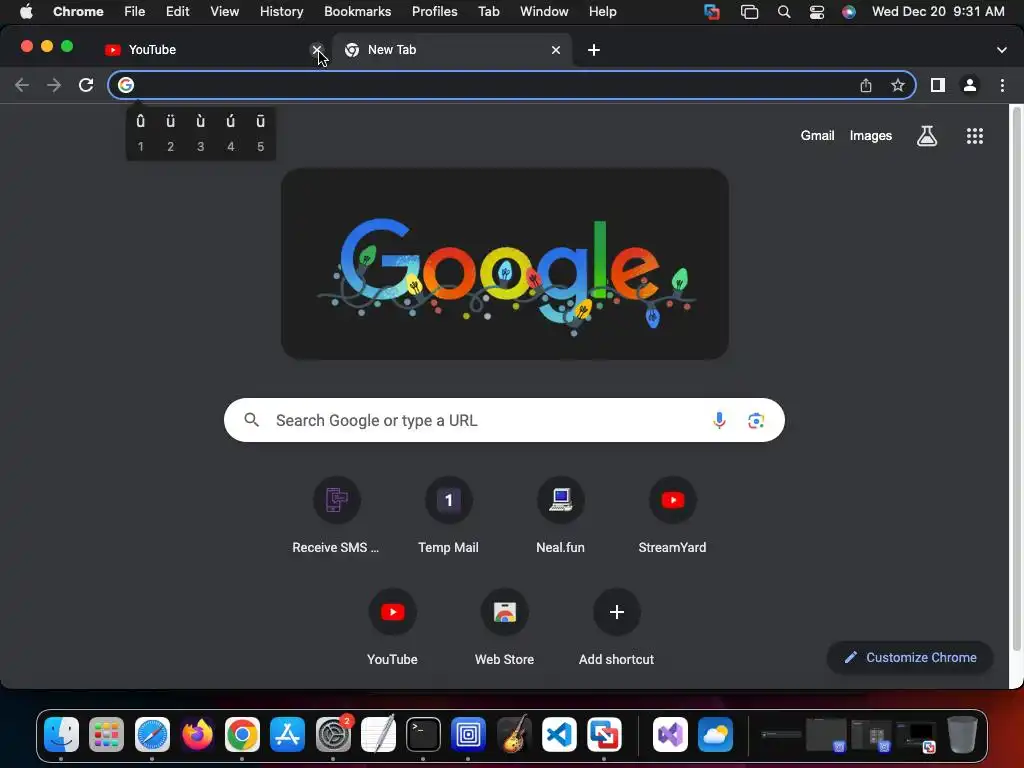Open GarageBand from the Dock

click(513, 735)
